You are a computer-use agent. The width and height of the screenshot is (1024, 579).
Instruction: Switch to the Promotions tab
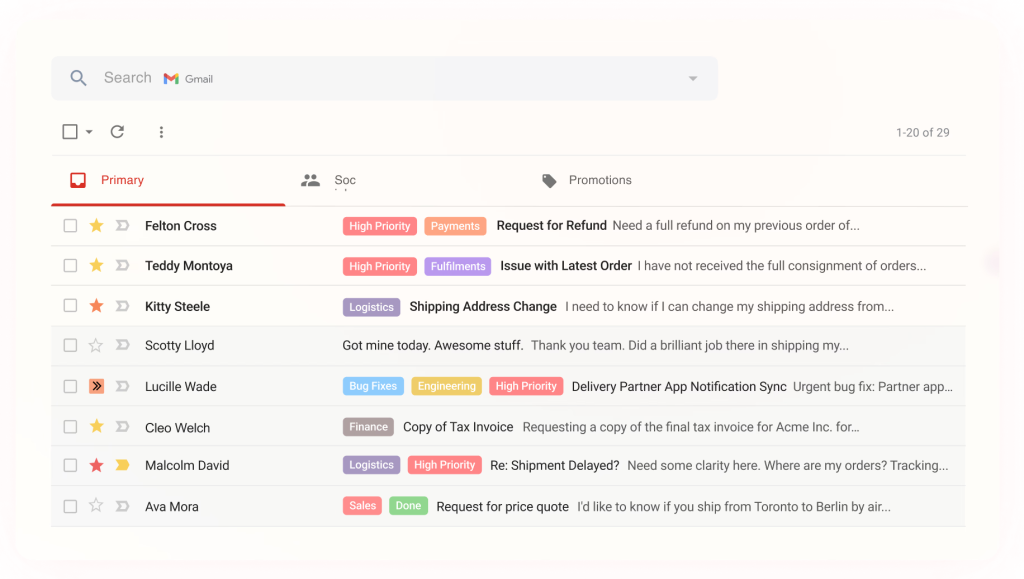[586, 180]
